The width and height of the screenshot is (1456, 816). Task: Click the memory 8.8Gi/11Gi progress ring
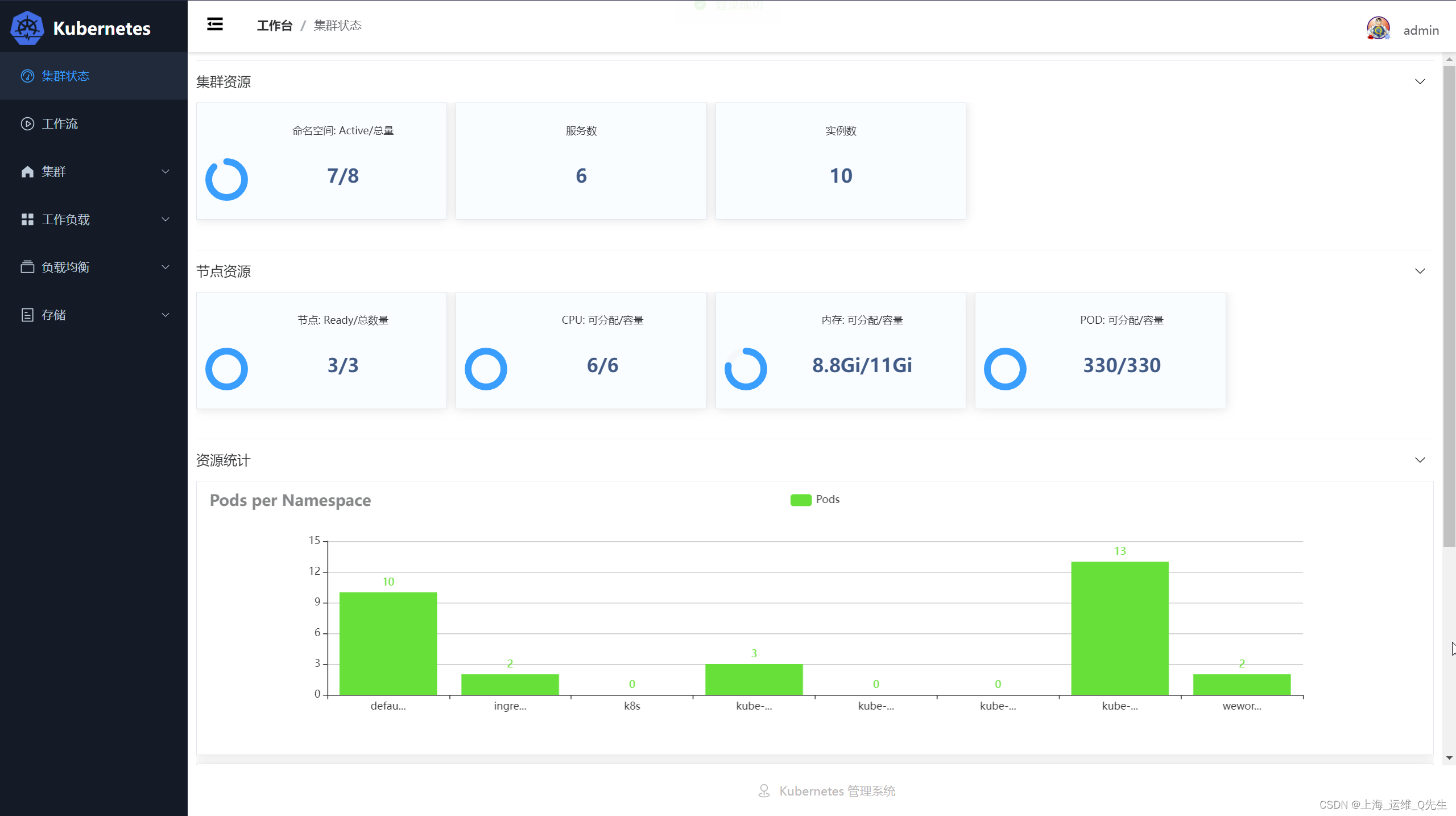point(746,369)
